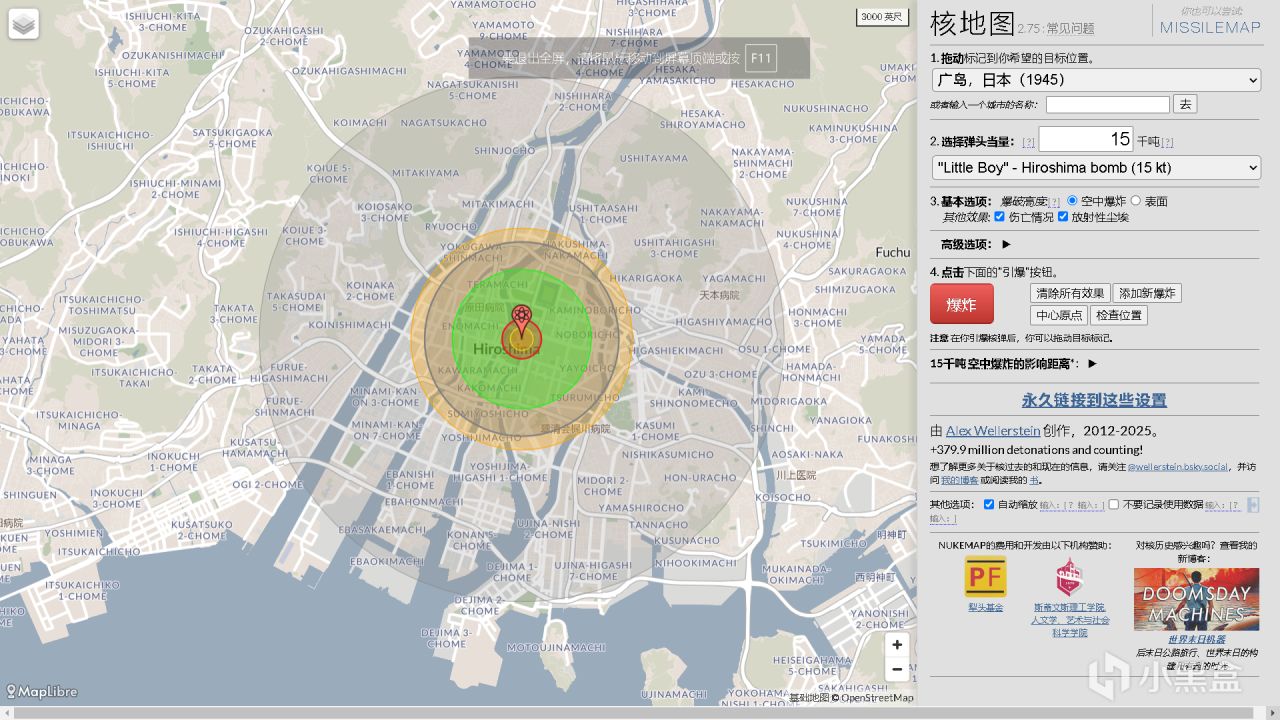Click the 中心原点 center ground zero button
Viewport: 1280px width, 720px height.
[x=1060, y=315]
